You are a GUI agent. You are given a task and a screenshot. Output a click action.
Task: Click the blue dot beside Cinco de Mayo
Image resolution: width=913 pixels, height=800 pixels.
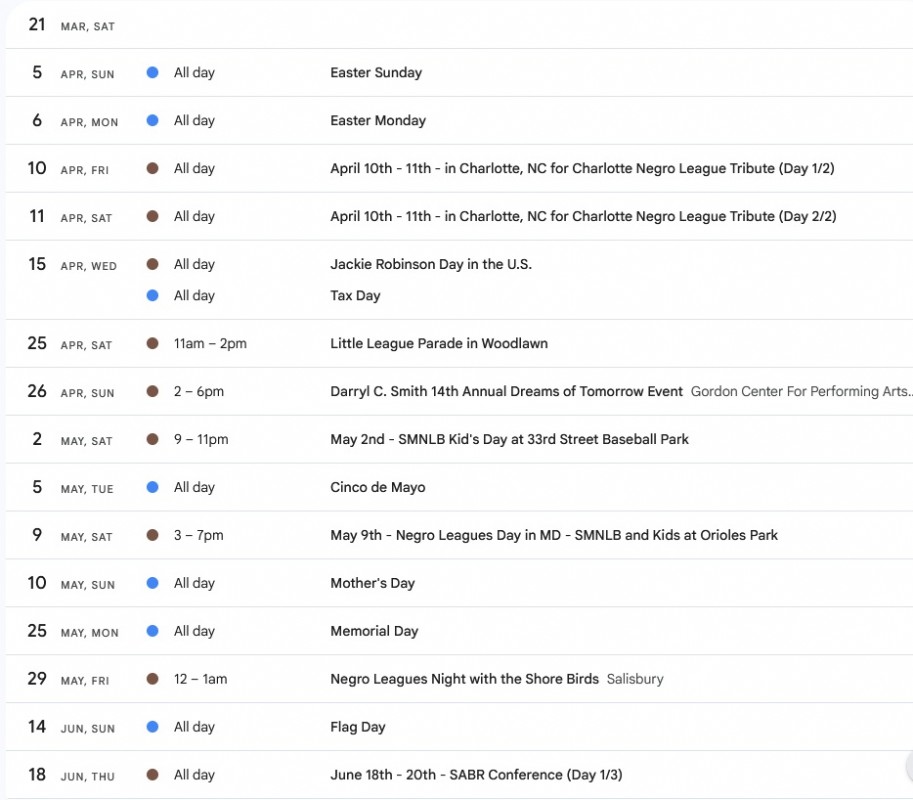[152, 488]
